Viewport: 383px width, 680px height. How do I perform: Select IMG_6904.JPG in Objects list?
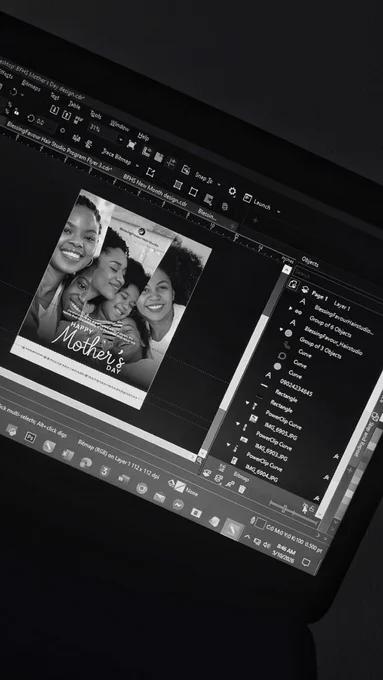click(262, 473)
